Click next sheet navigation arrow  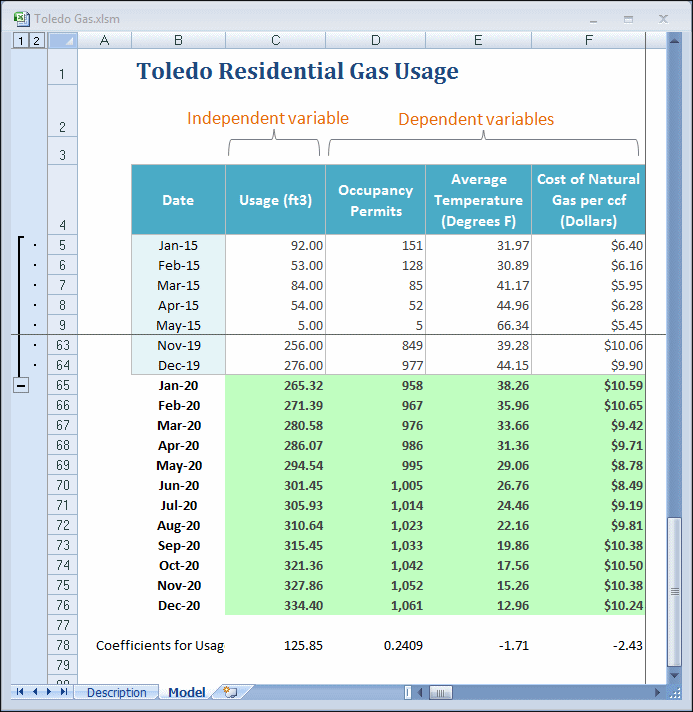(49, 692)
